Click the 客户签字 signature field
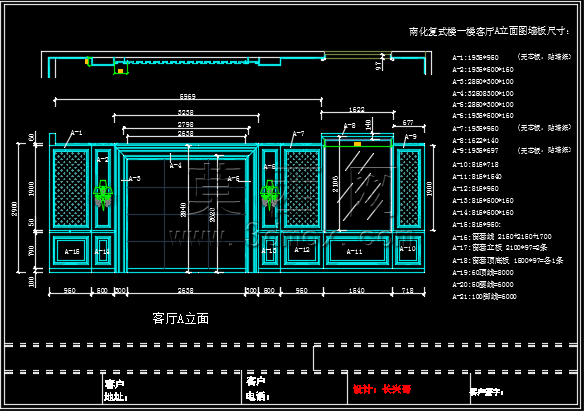 coord(486,392)
